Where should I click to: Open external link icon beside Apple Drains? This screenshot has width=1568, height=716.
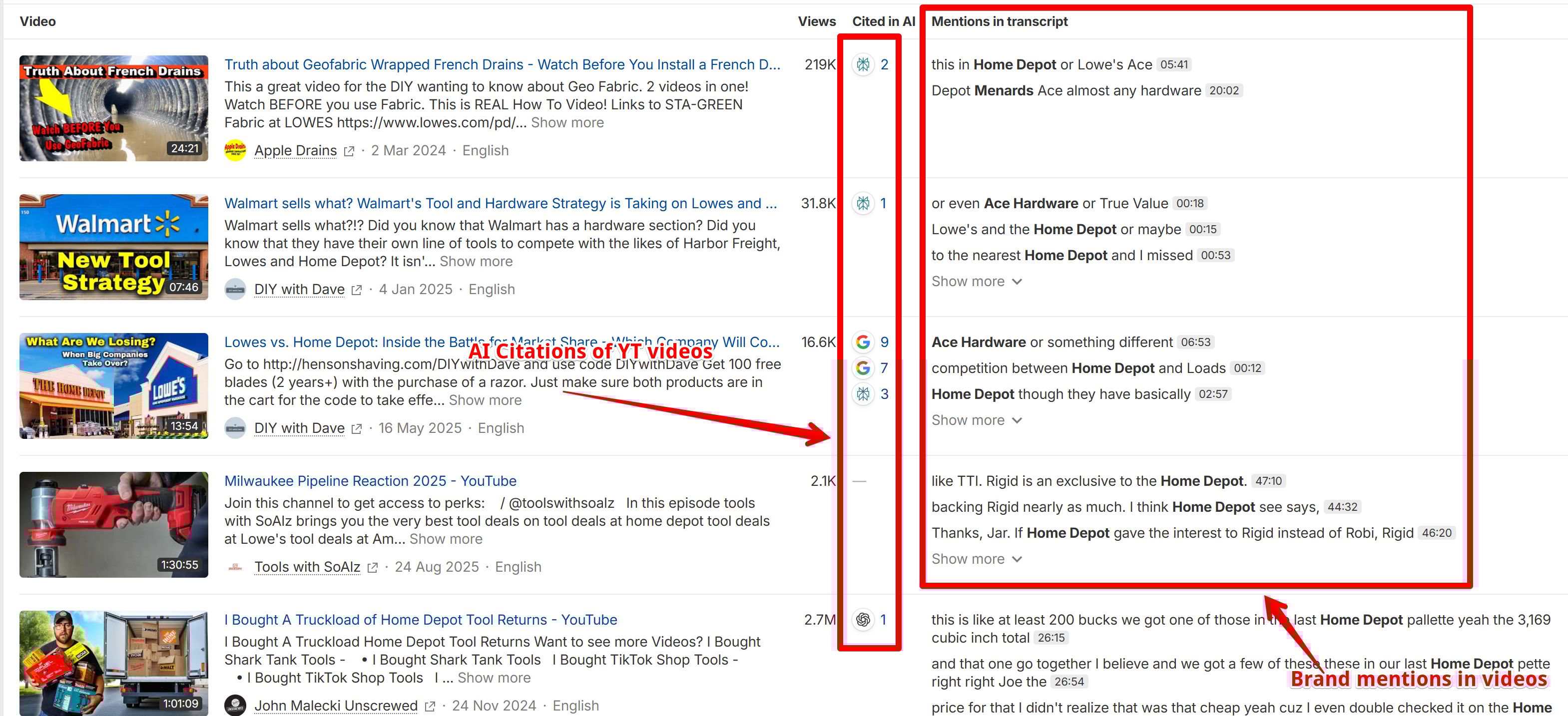(x=349, y=151)
